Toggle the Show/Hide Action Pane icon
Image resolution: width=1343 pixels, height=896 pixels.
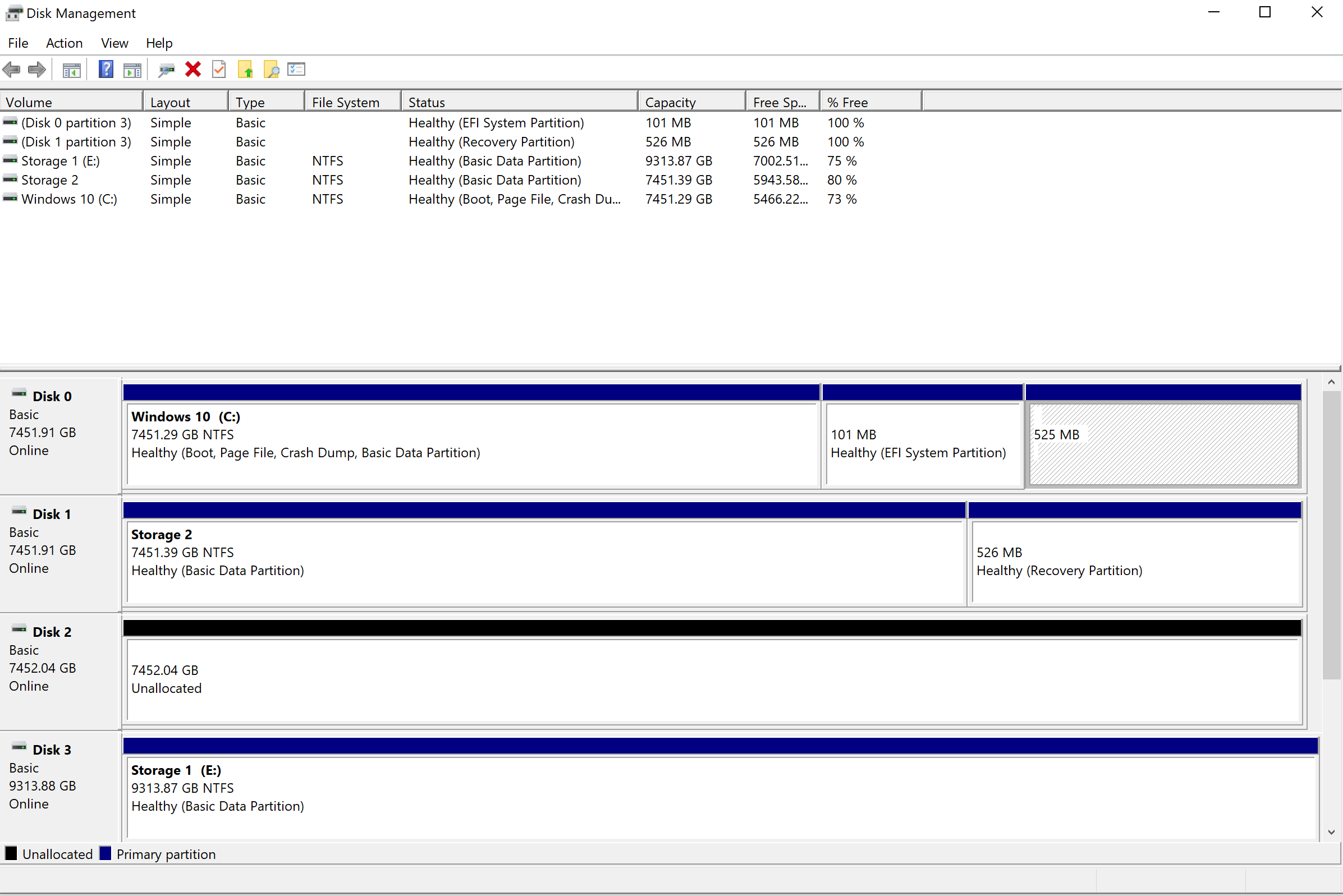click(x=132, y=70)
